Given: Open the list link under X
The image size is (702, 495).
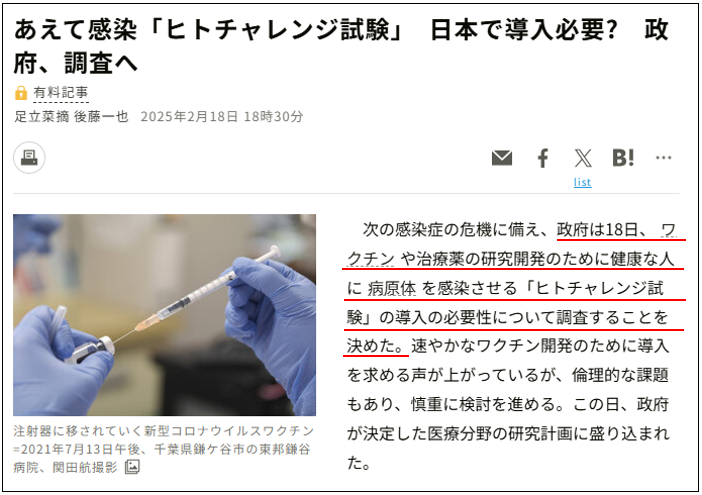Looking at the screenshot, I should pos(582,182).
